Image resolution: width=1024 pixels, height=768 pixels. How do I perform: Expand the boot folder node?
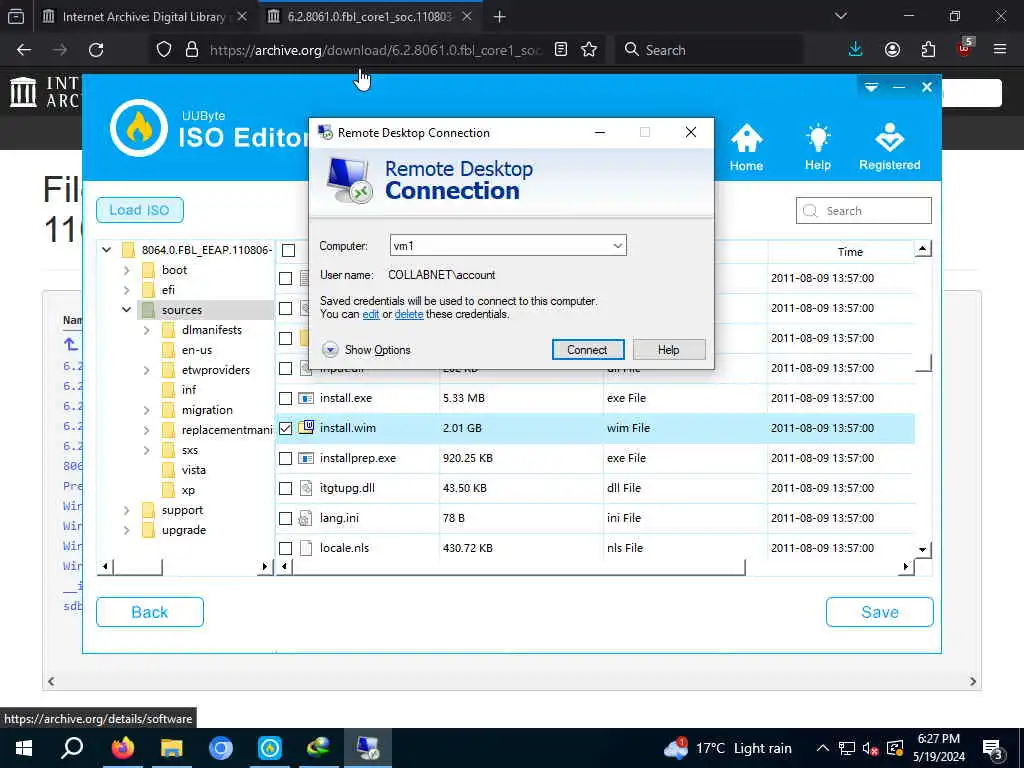tap(127, 270)
